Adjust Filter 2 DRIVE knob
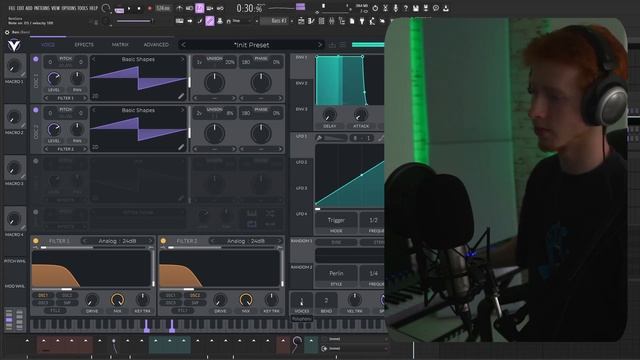 pyautogui.click(x=220, y=300)
